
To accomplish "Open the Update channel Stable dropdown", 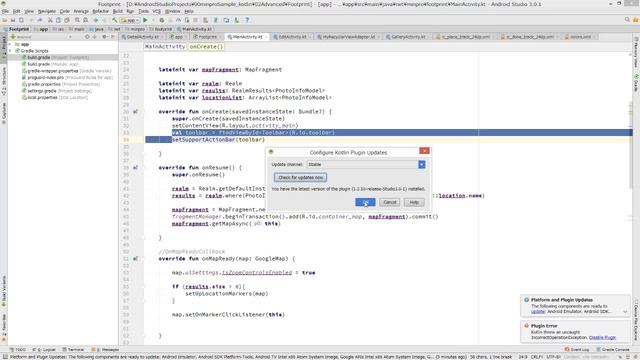I will [422, 164].
